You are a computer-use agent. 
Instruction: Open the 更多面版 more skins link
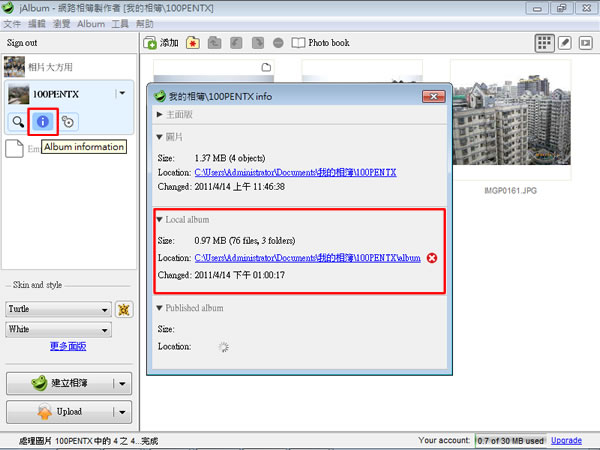[x=68, y=346]
